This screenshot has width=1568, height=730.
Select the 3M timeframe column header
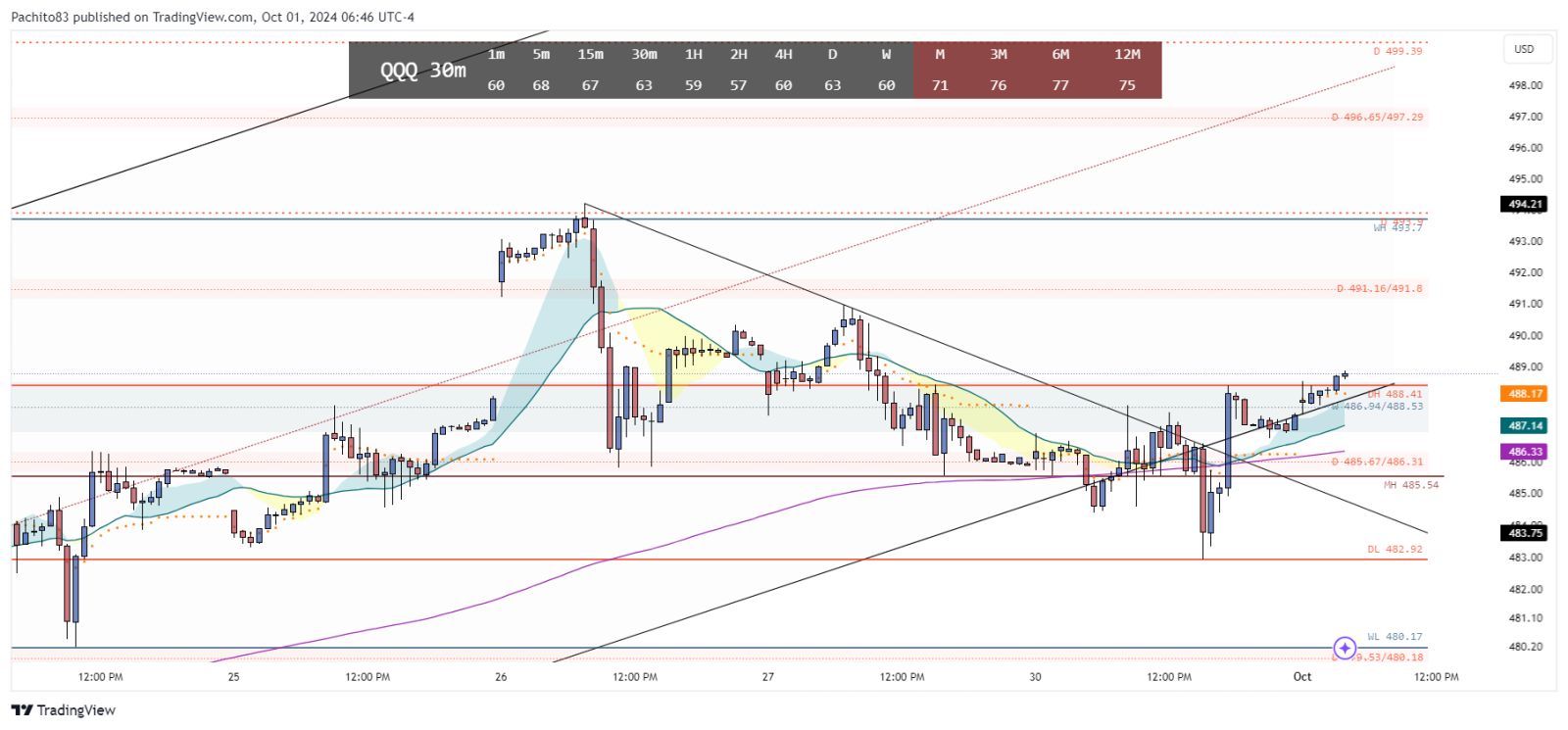point(999,55)
